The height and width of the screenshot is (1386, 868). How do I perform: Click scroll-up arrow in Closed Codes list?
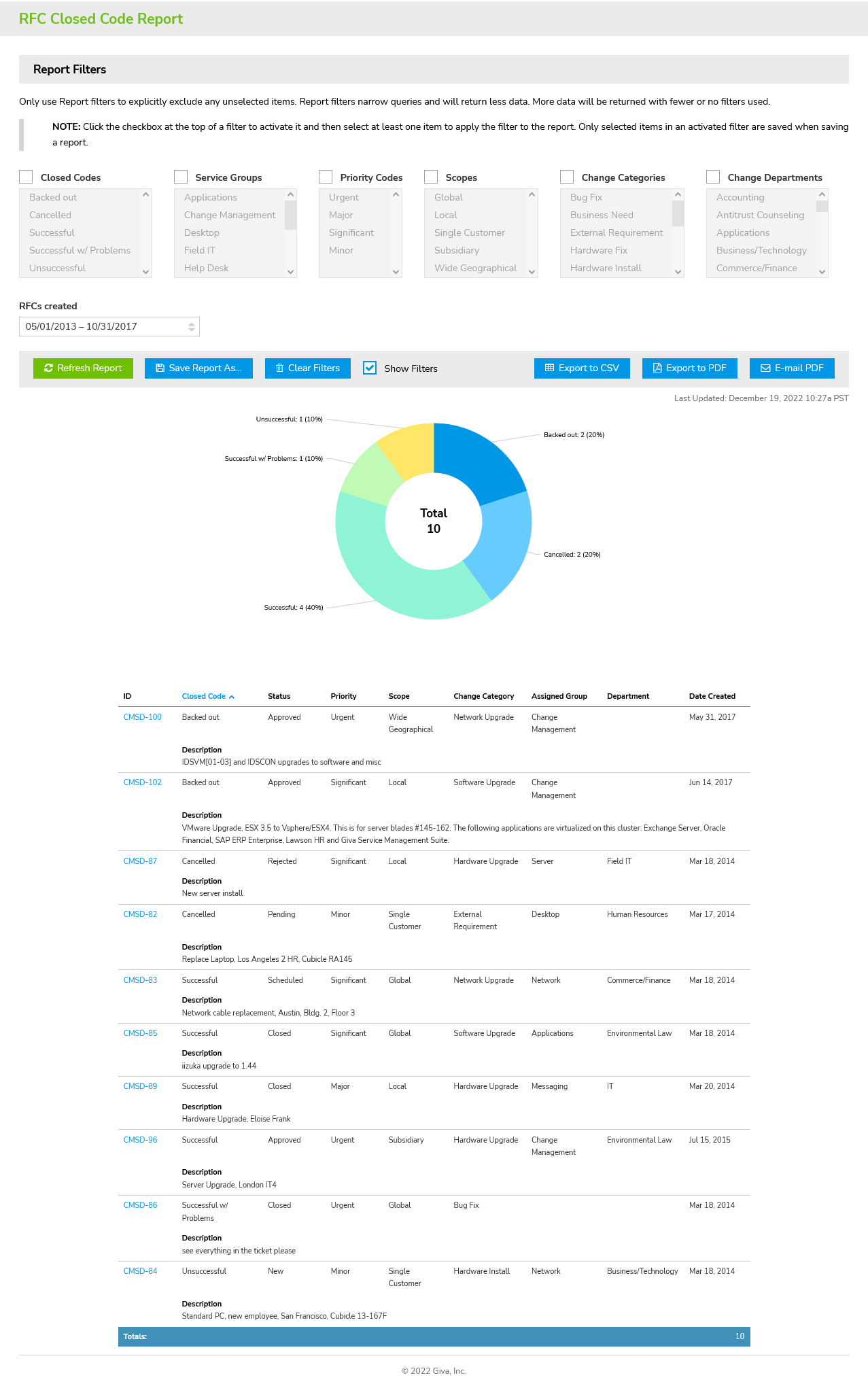pos(145,194)
